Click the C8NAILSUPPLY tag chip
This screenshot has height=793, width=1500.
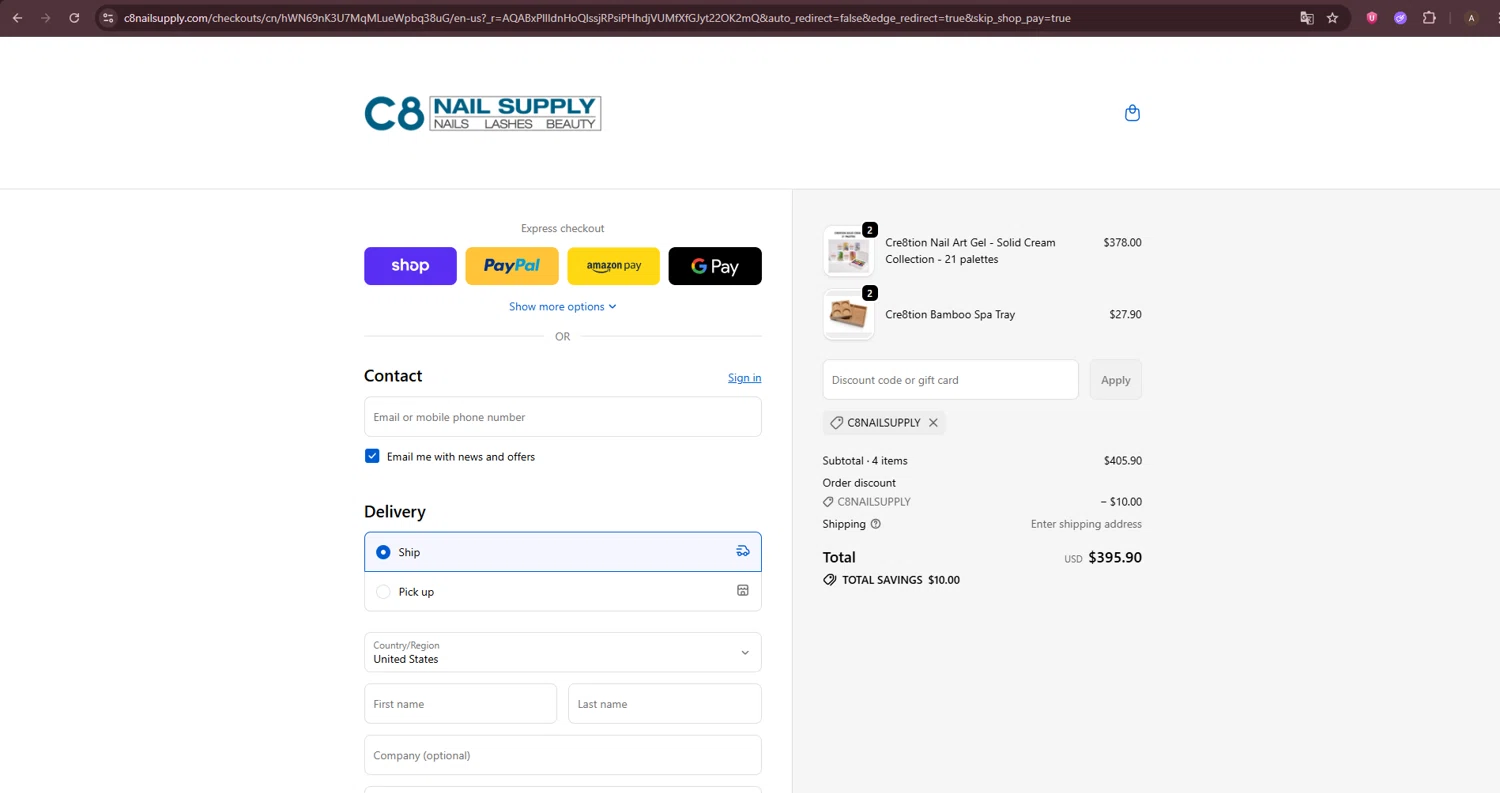coord(884,423)
